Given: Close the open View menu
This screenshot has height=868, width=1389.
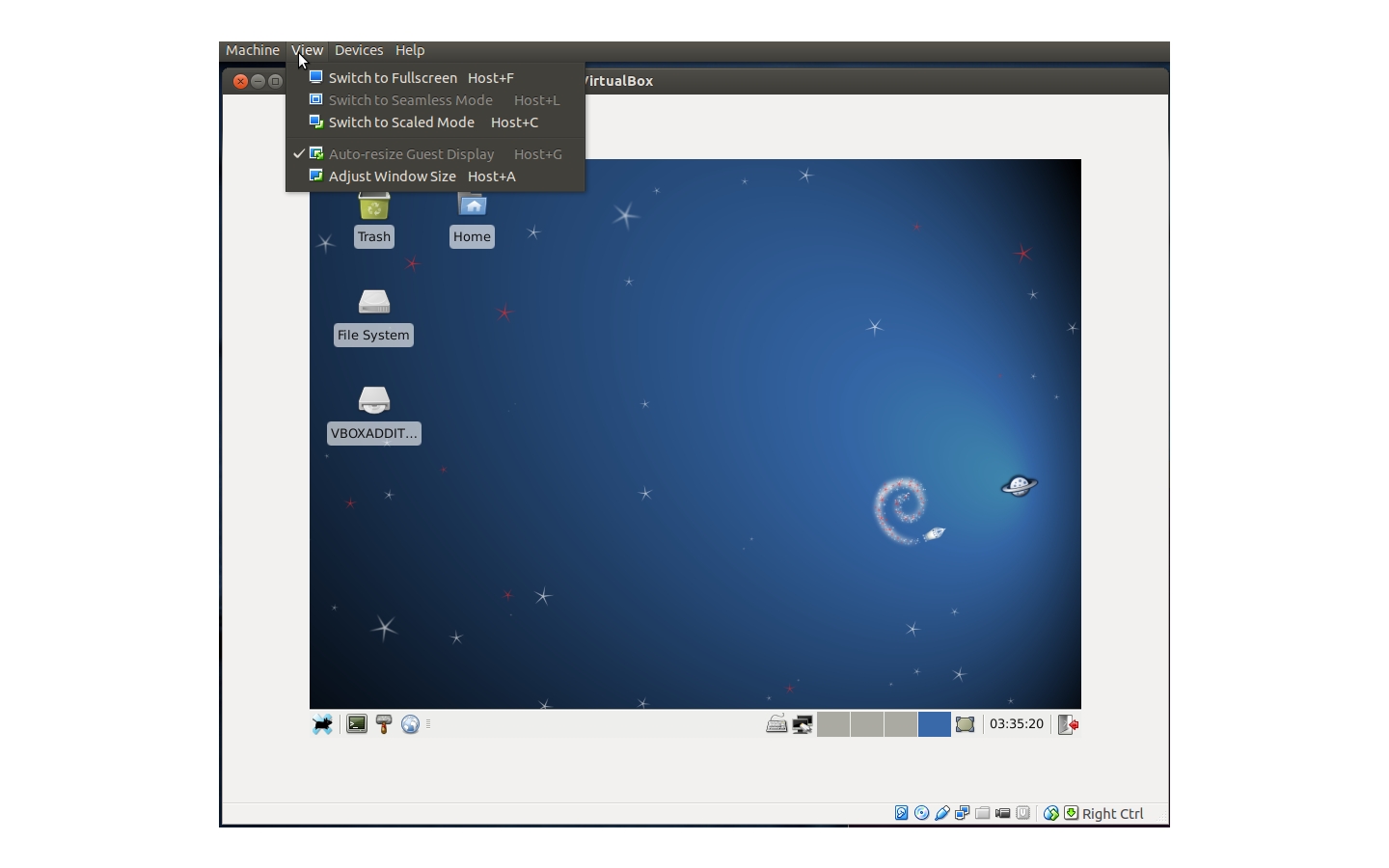Looking at the screenshot, I should point(307,50).
